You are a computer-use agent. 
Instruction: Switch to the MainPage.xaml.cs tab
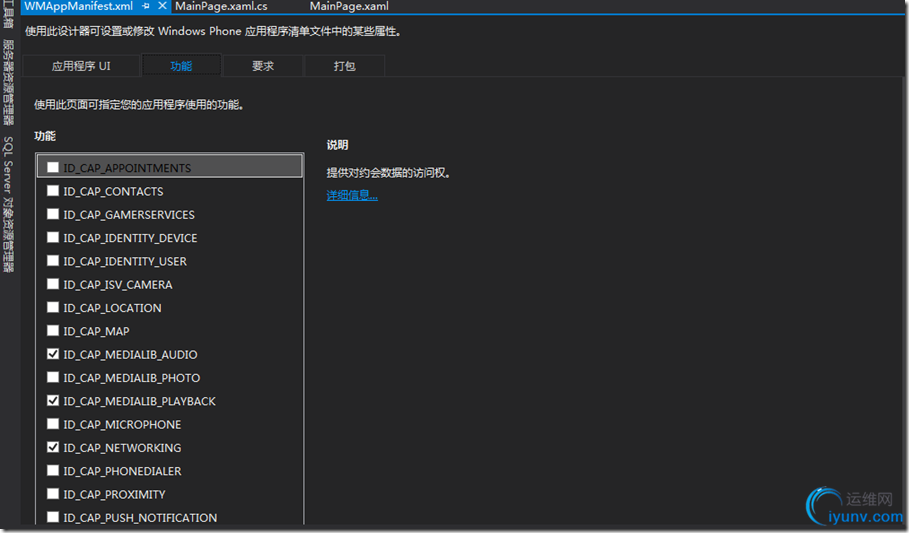[x=221, y=6]
